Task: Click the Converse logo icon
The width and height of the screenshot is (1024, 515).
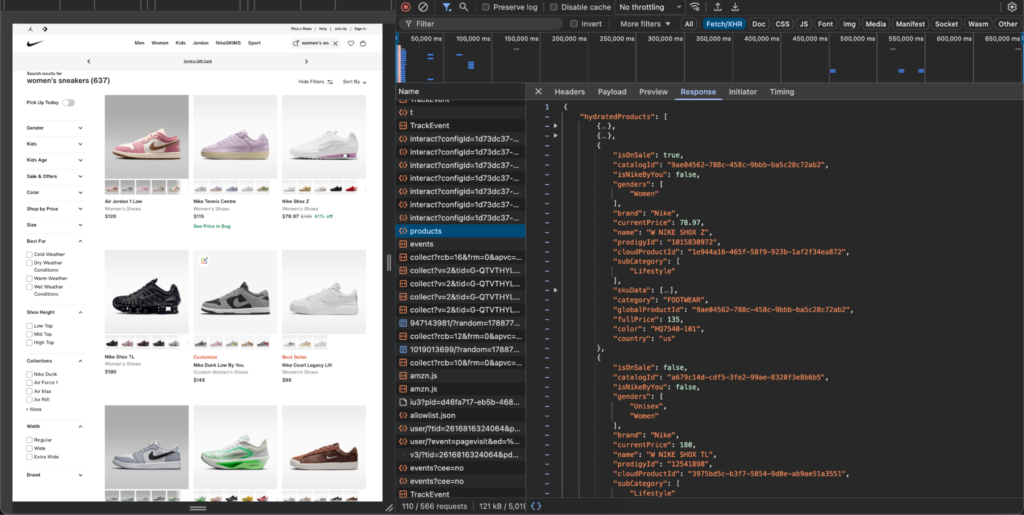Action: point(44,29)
